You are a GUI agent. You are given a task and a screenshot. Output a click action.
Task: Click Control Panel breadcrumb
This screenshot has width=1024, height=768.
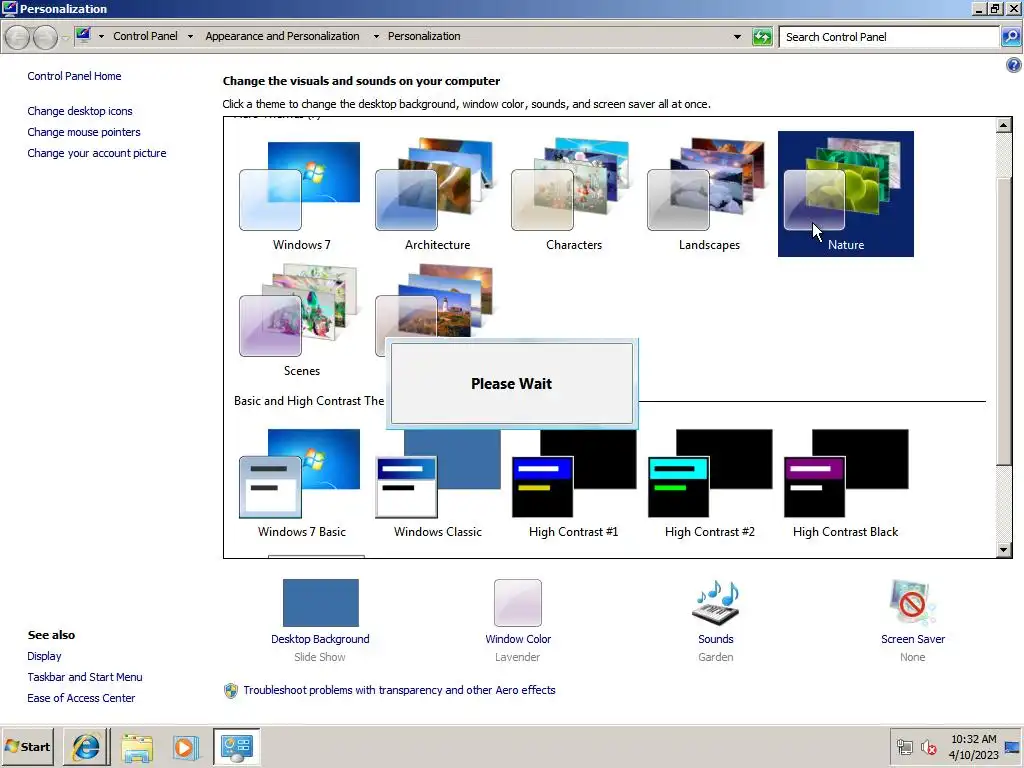tap(145, 37)
